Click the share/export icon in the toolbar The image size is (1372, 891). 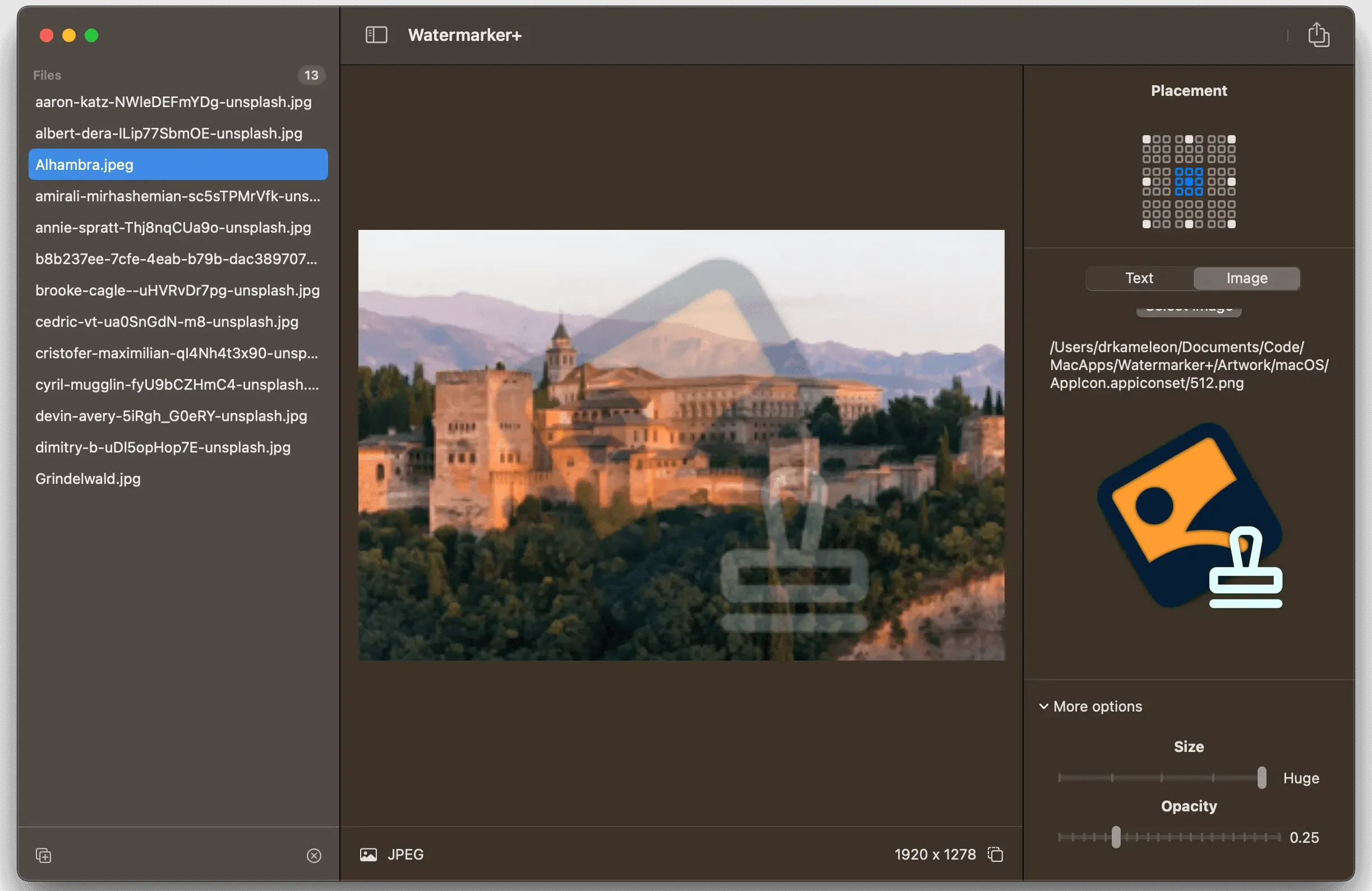(x=1318, y=35)
